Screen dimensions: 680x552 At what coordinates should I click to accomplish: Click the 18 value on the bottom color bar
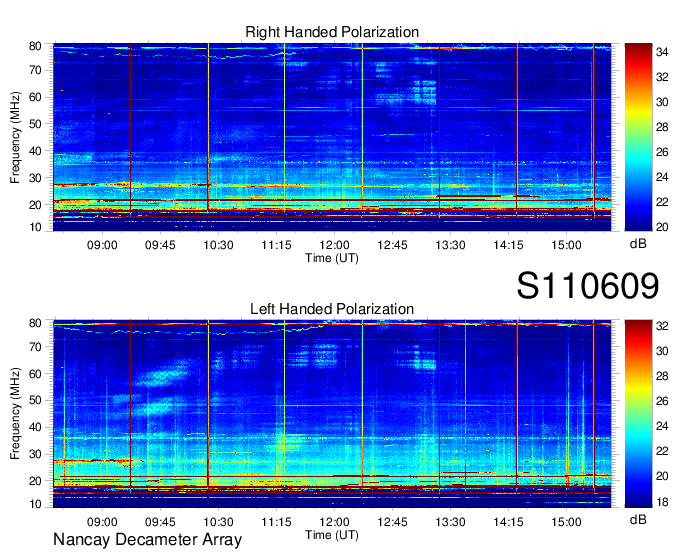[x=662, y=502]
